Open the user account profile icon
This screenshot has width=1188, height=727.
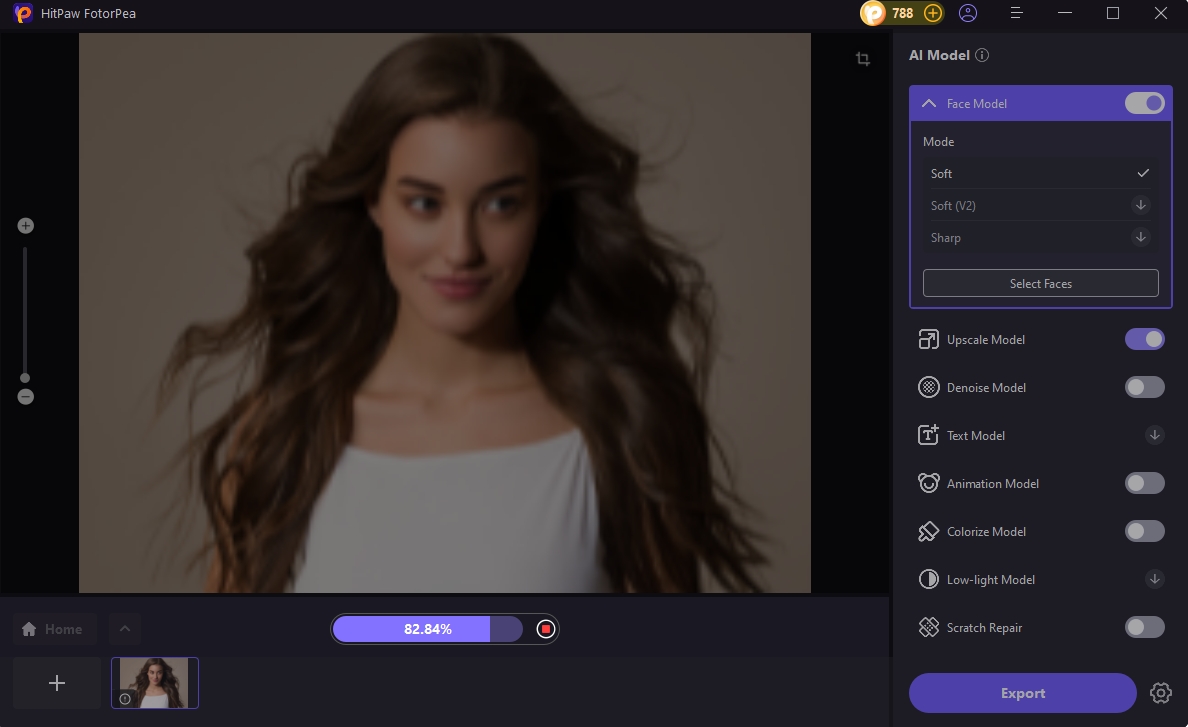point(967,13)
